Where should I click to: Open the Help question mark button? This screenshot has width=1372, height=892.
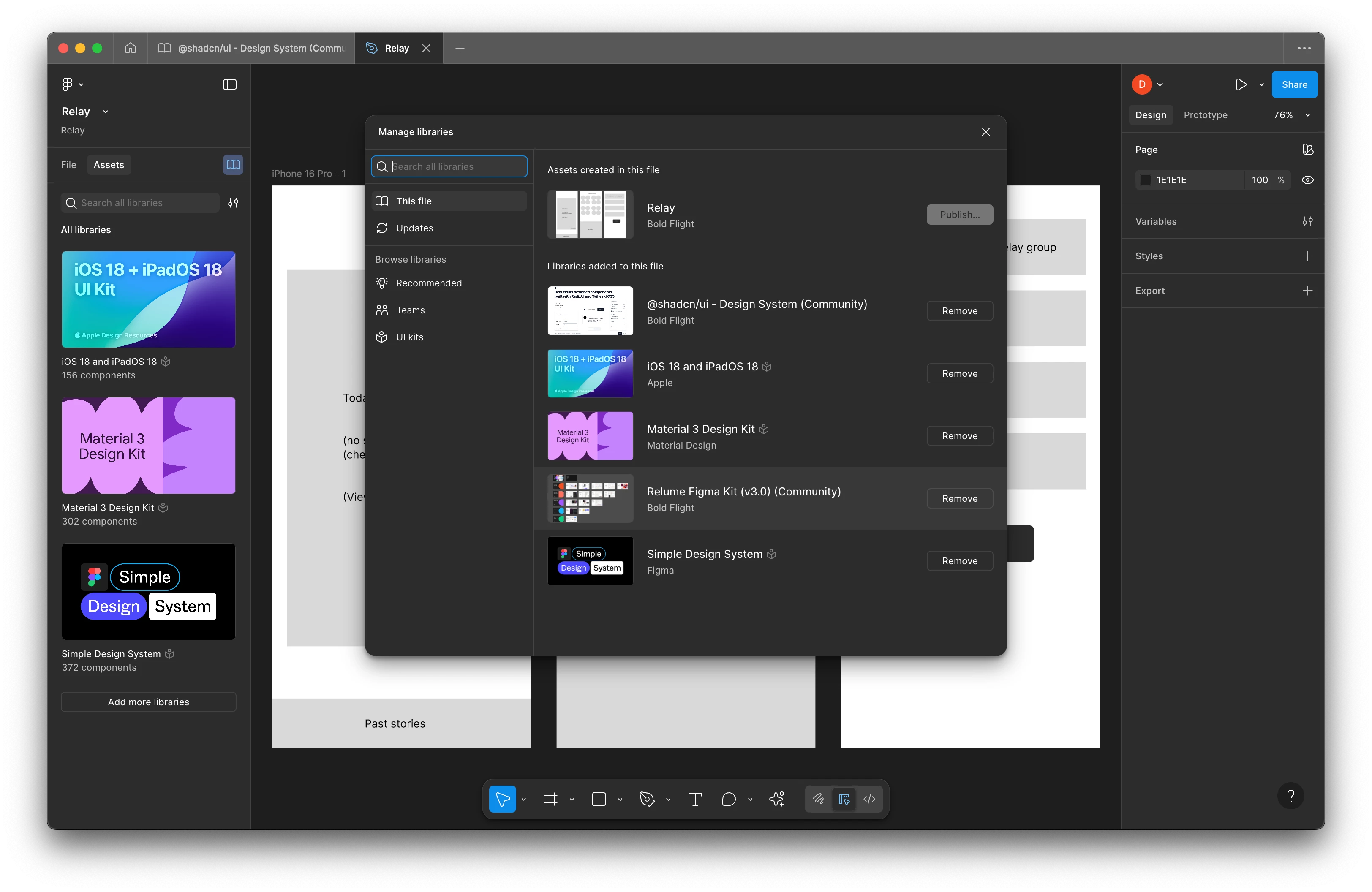[1291, 797]
